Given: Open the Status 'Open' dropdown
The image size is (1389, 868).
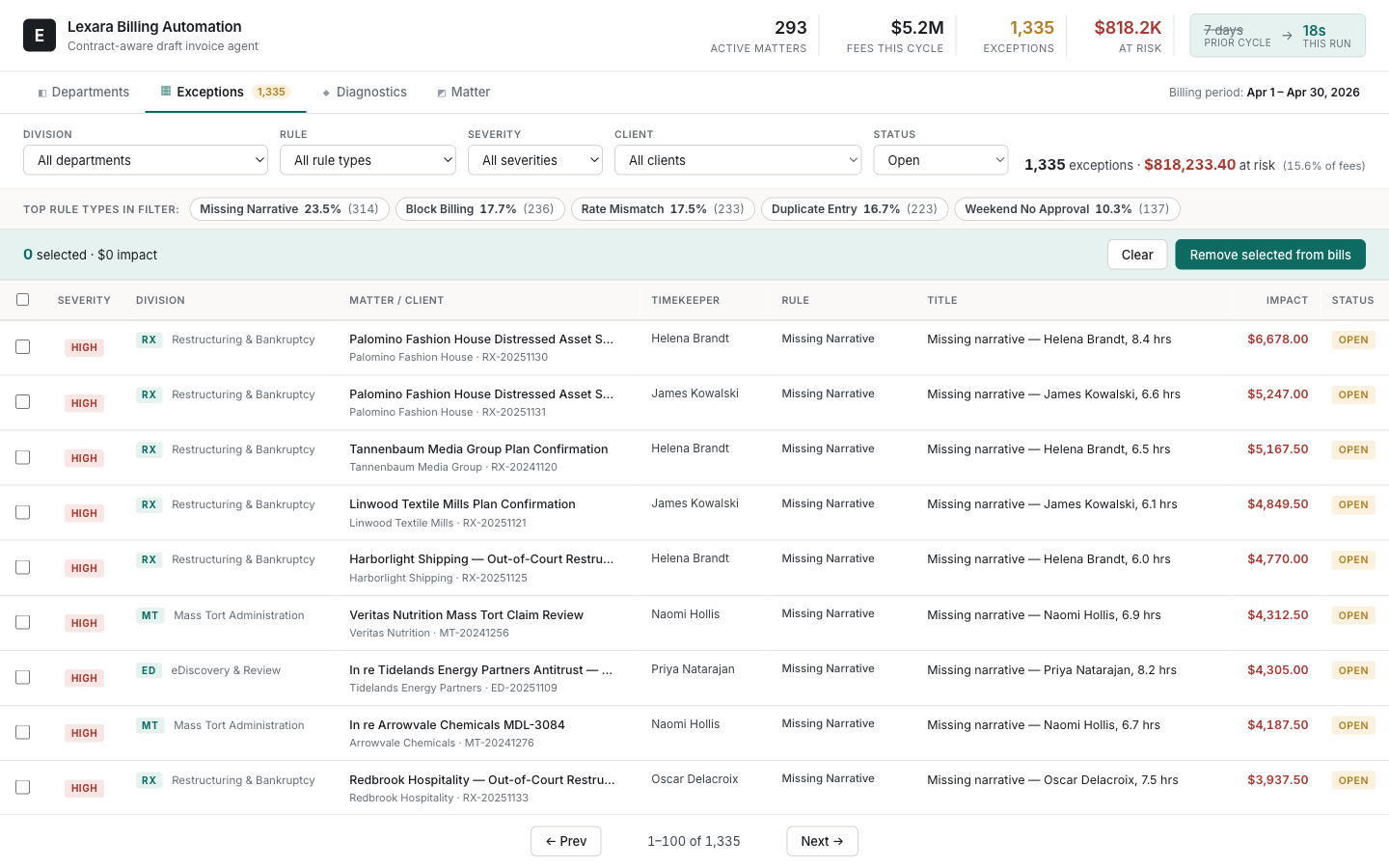Looking at the screenshot, I should pyautogui.click(x=940, y=160).
